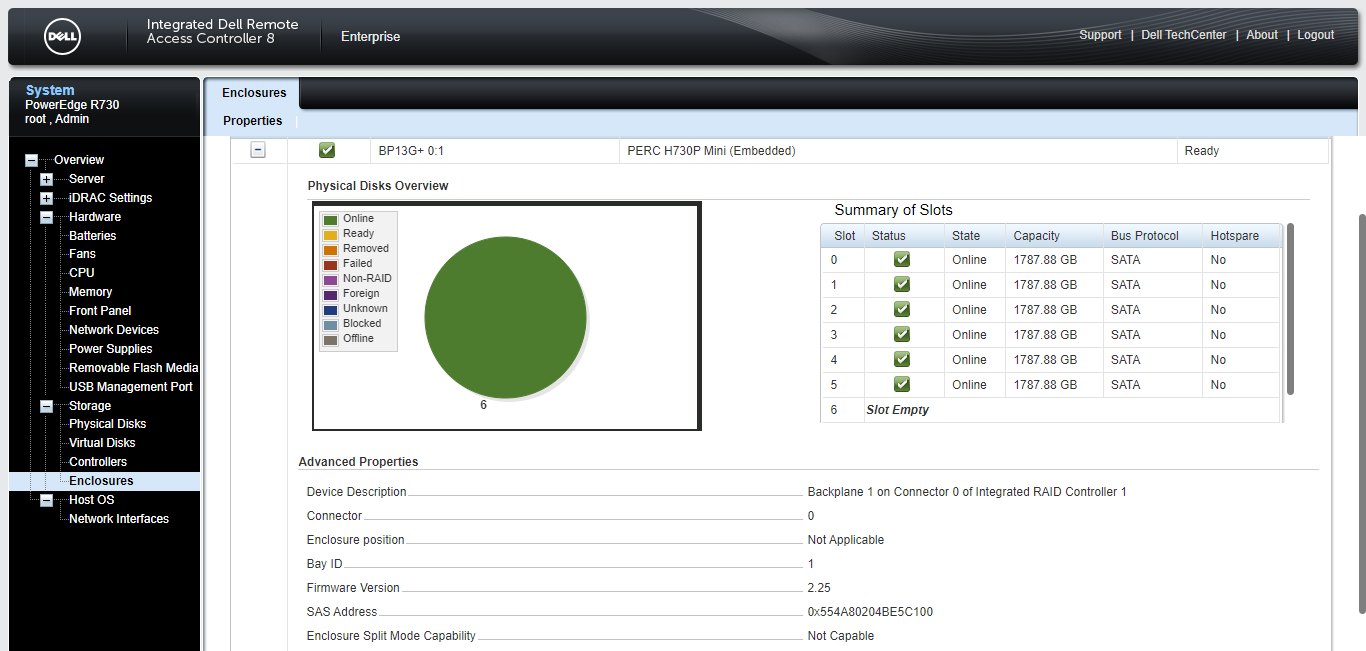Click the Physical Disks Overview heading

point(378,186)
